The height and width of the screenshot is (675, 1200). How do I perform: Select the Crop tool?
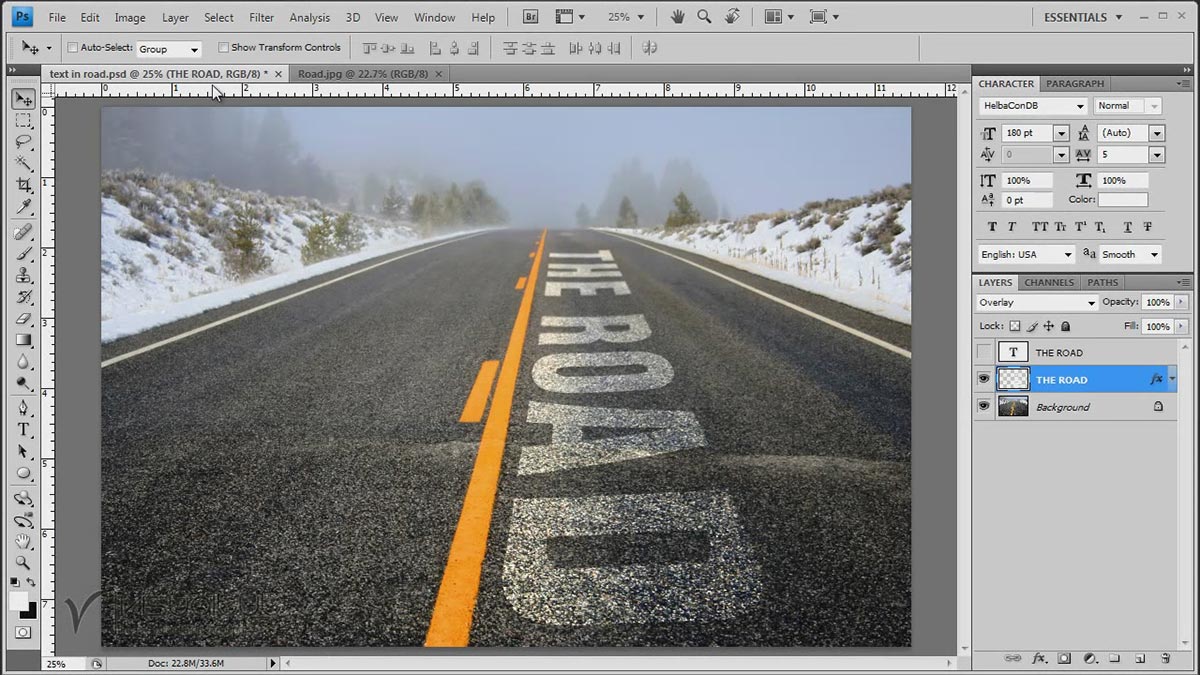(24, 182)
